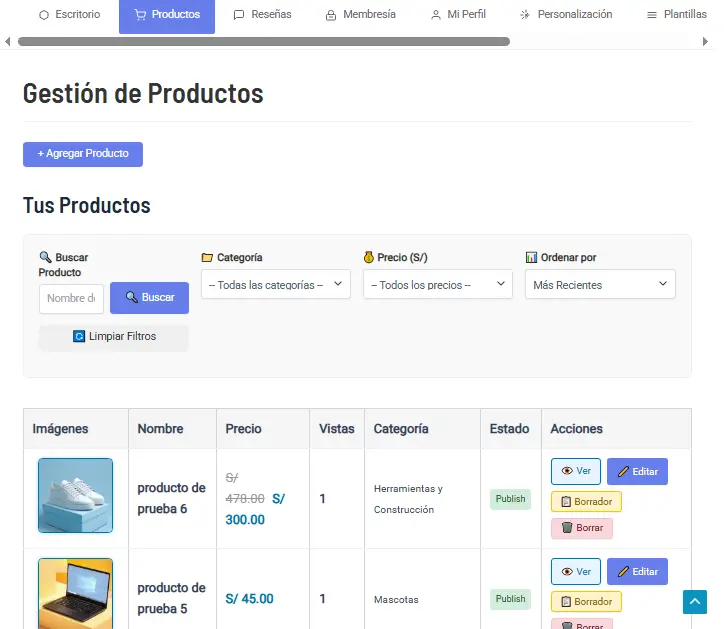Edit producto de prueba 6
Viewport: 724px width, 629px height.
click(637, 471)
